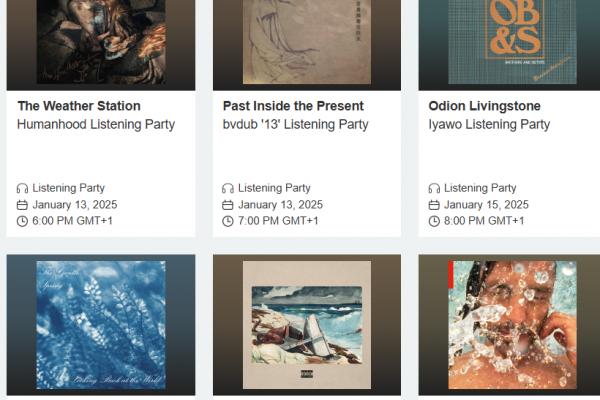Open Odion Livingstone title link
This screenshot has height=400, width=600.
tap(484, 106)
